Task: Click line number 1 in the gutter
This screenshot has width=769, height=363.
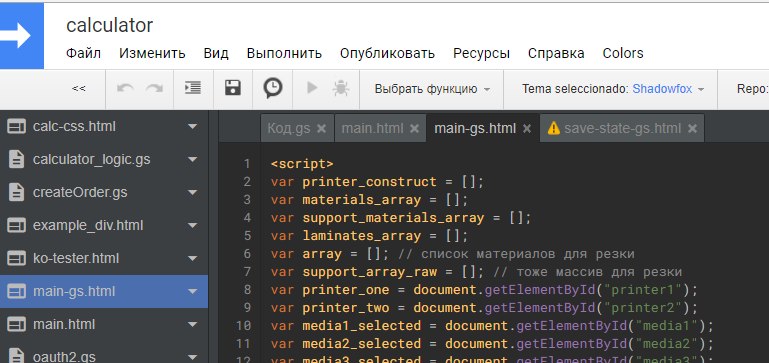Action: [x=247, y=164]
